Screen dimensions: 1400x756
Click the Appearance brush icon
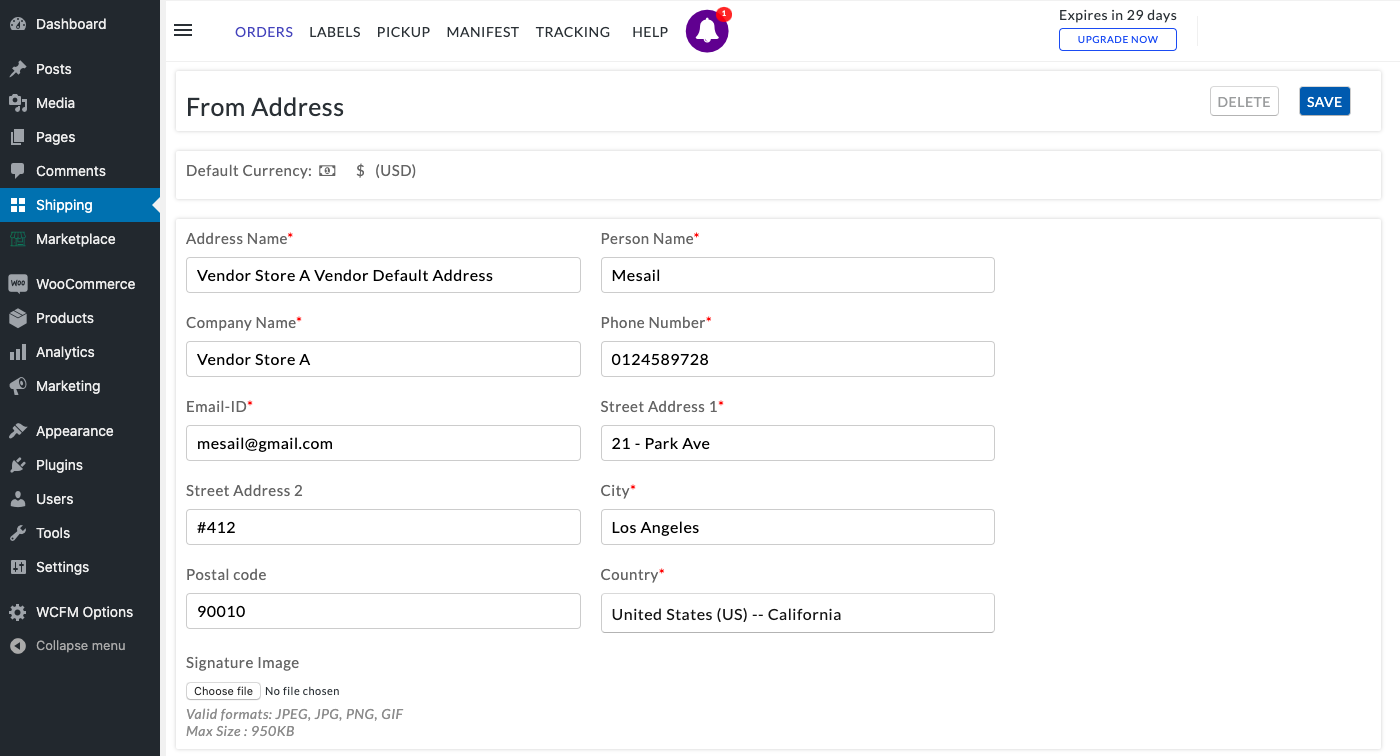(x=18, y=431)
